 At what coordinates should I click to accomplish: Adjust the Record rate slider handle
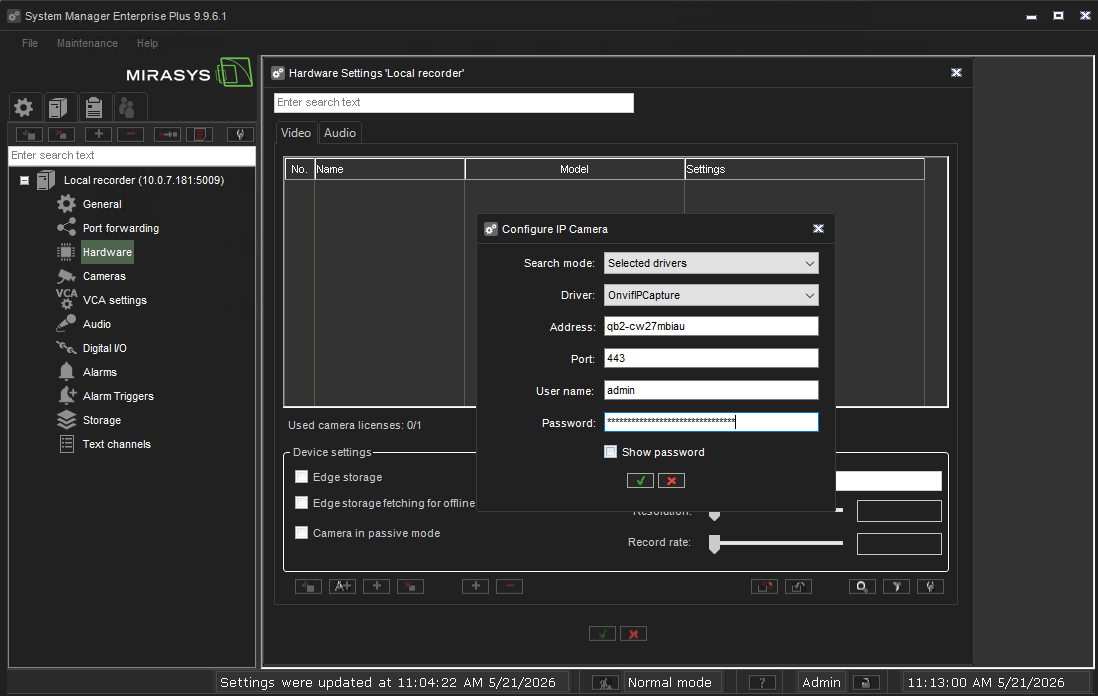tap(714, 543)
